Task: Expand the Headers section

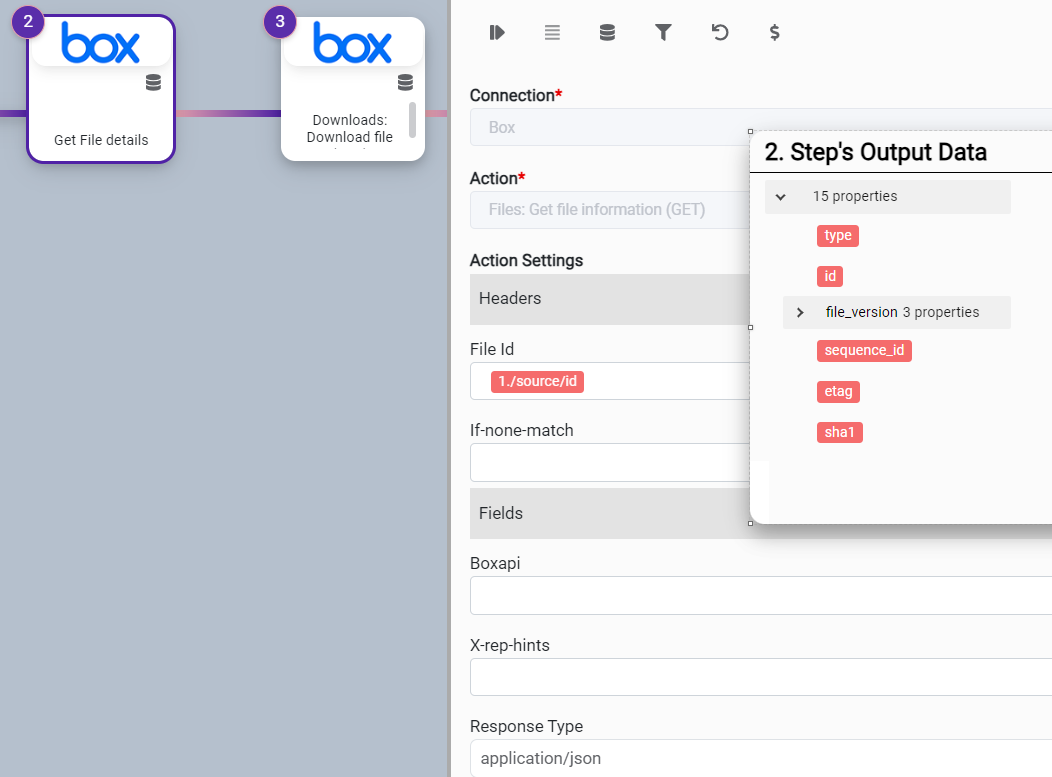Action: click(610, 299)
